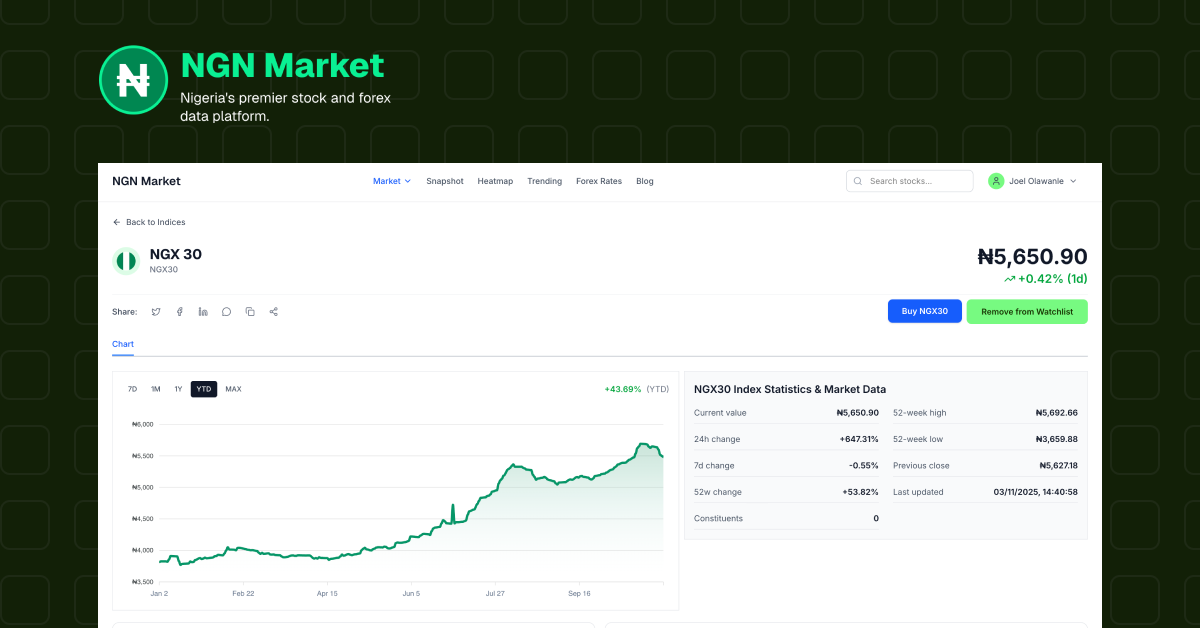Viewport: 1200px width, 628px height.
Task: Select the 1M chart range
Action: 155,389
